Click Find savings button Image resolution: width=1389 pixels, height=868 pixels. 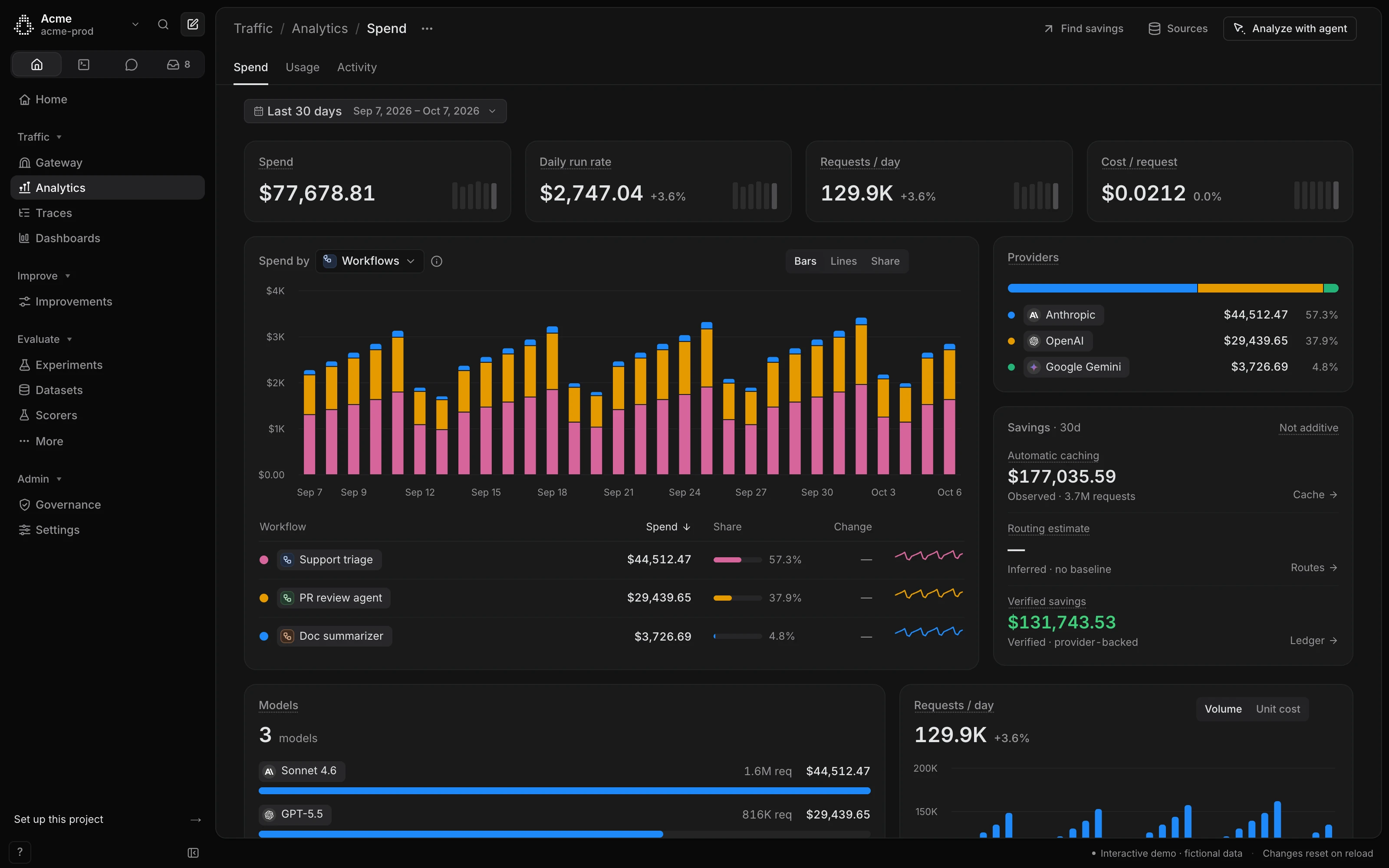(1084, 29)
